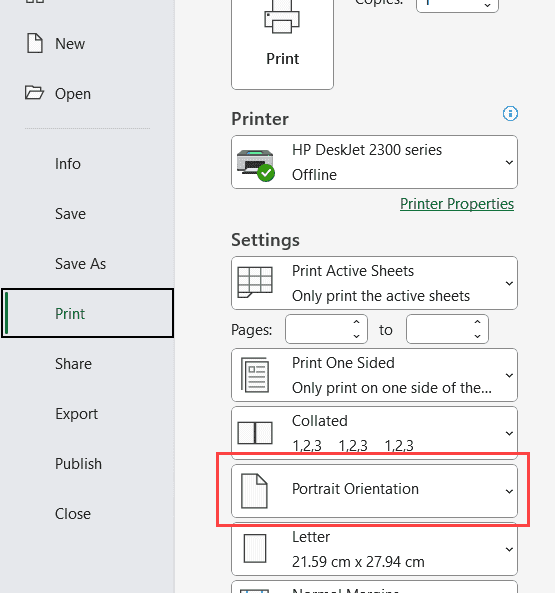Click the Collated pages icon
This screenshot has width=555, height=593.
click(255, 433)
